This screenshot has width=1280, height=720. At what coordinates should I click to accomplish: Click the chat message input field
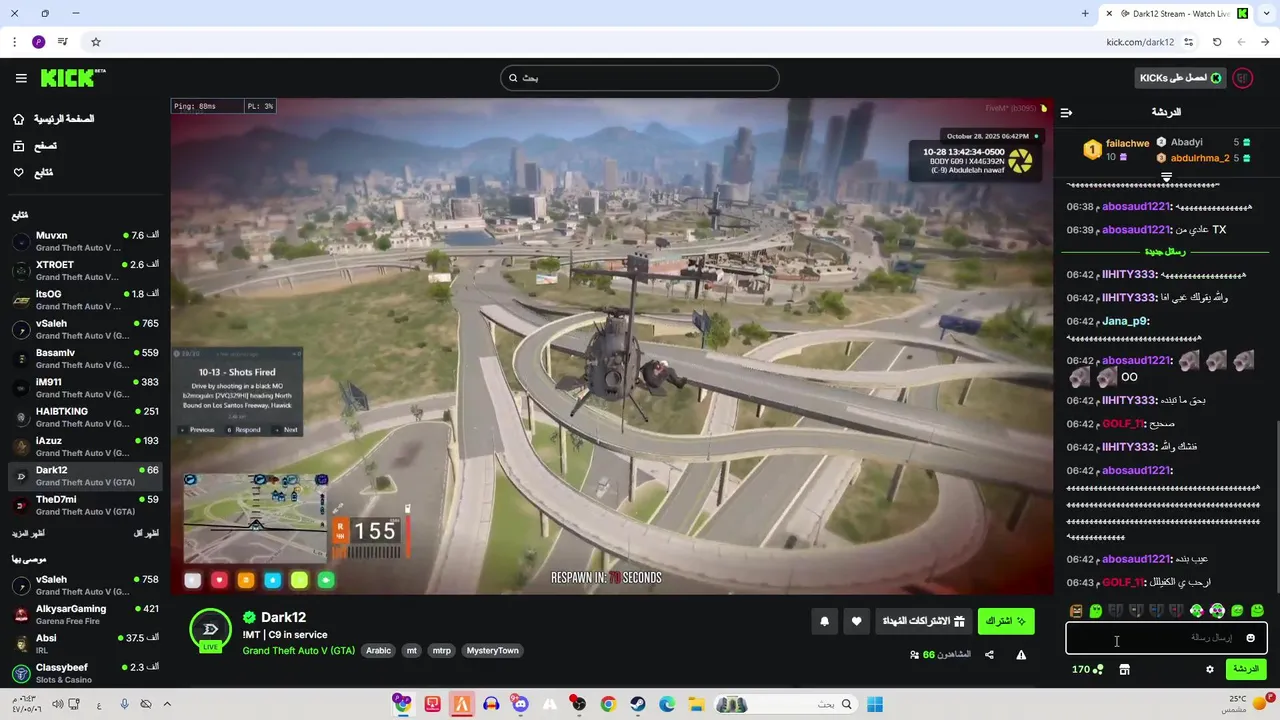pyautogui.click(x=1166, y=638)
